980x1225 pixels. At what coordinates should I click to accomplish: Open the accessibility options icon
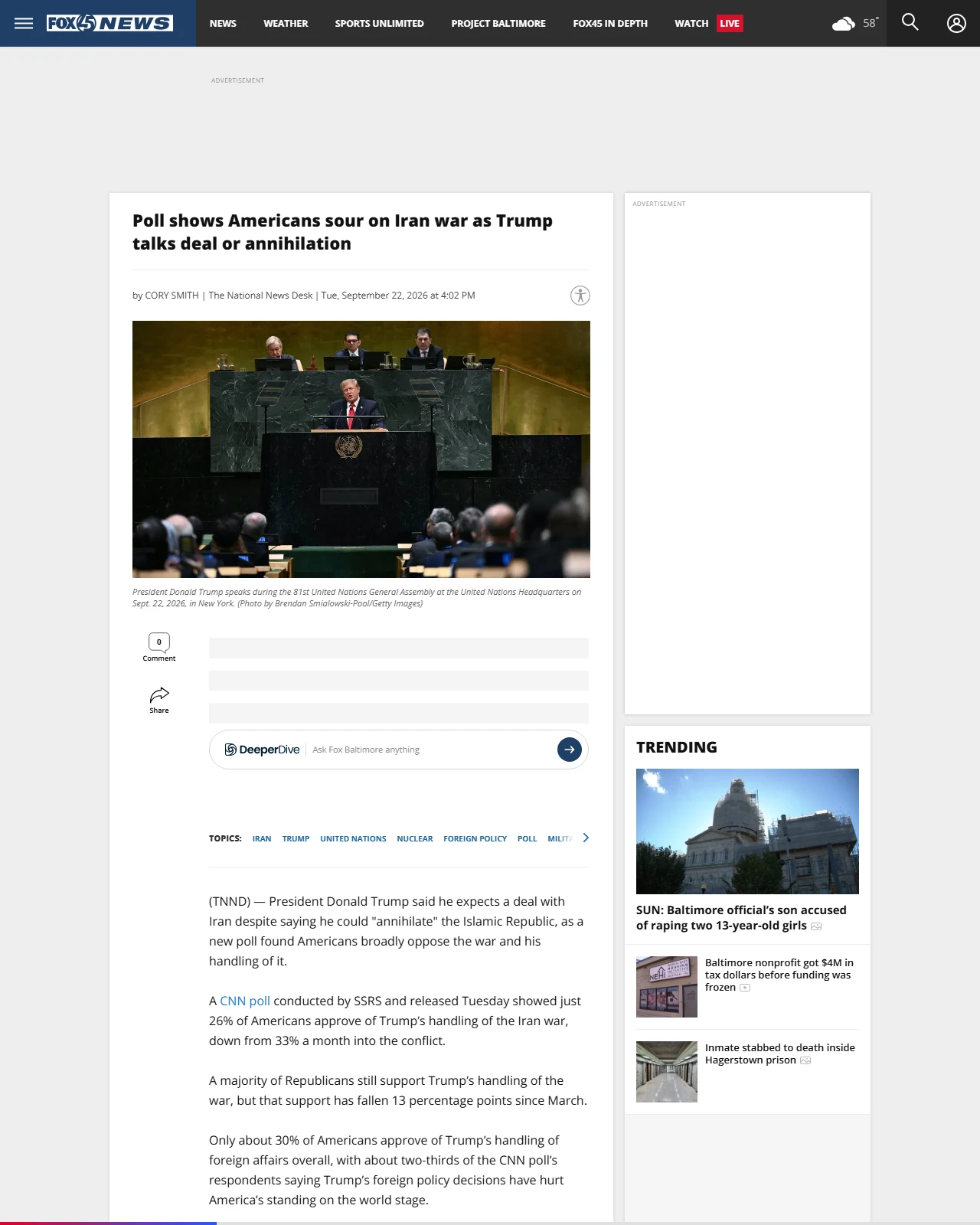click(x=580, y=296)
